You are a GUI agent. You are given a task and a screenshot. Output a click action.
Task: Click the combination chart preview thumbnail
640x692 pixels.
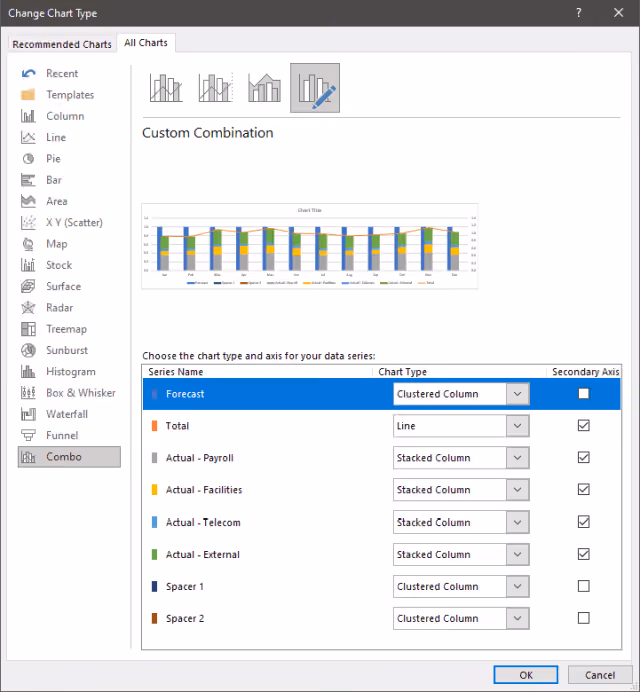point(309,246)
